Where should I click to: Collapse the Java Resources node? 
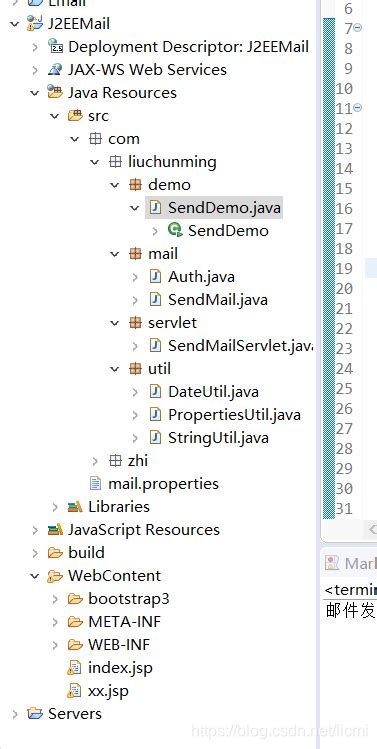point(35,93)
